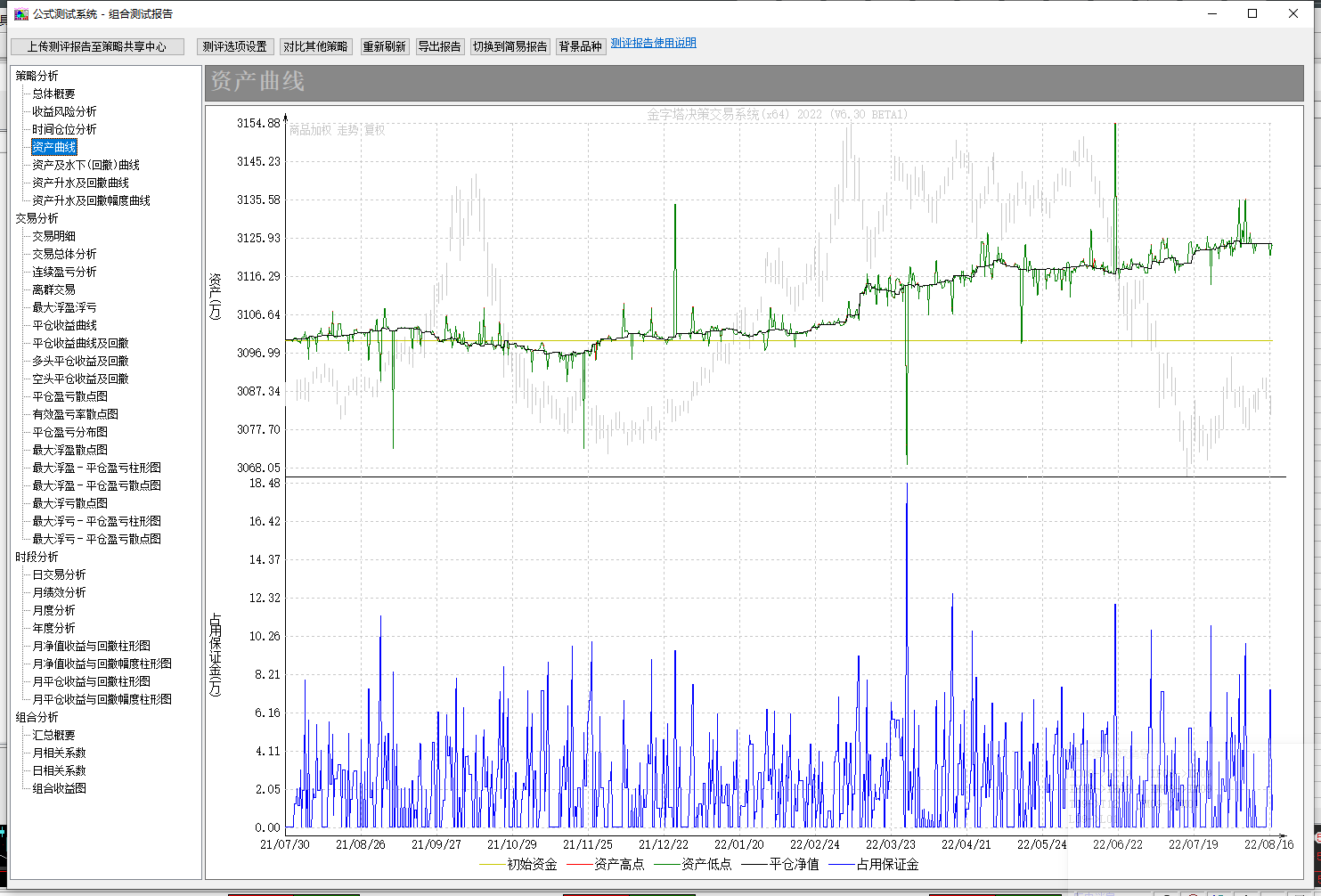Screen dimensions: 1321x896
Task: Click 切换到简易报告 button
Action: point(510,46)
